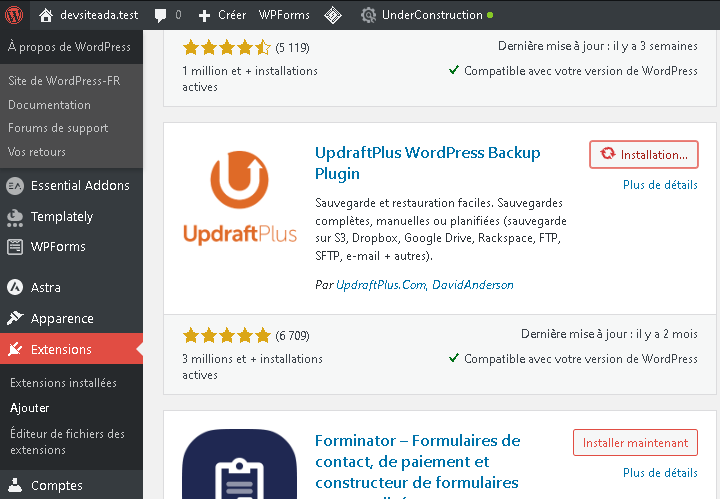This screenshot has height=499, width=720.
Task: Click the spinning icon in Installation button
Action: 608,153
